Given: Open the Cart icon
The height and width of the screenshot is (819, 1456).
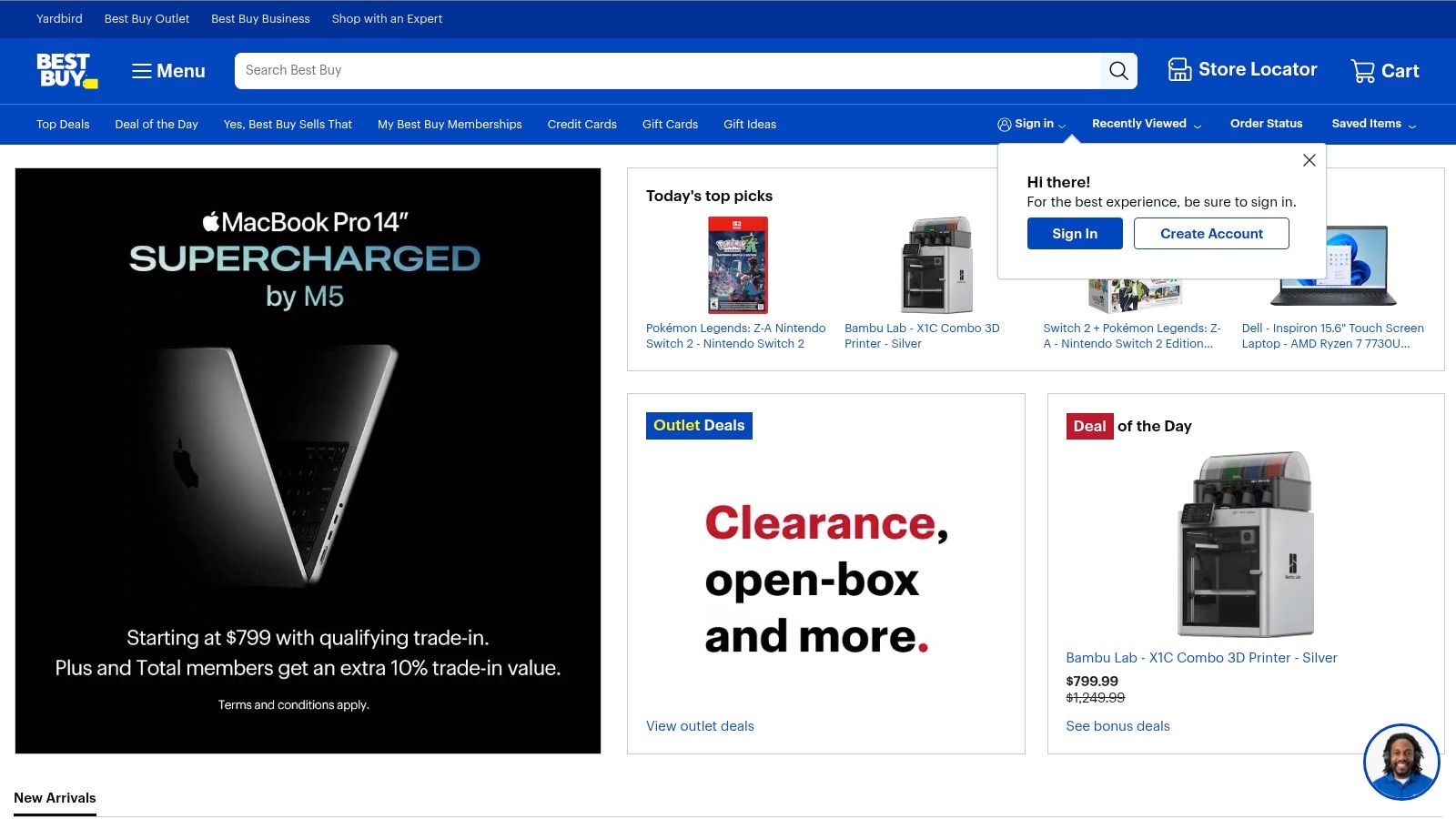Looking at the screenshot, I should tap(1362, 70).
